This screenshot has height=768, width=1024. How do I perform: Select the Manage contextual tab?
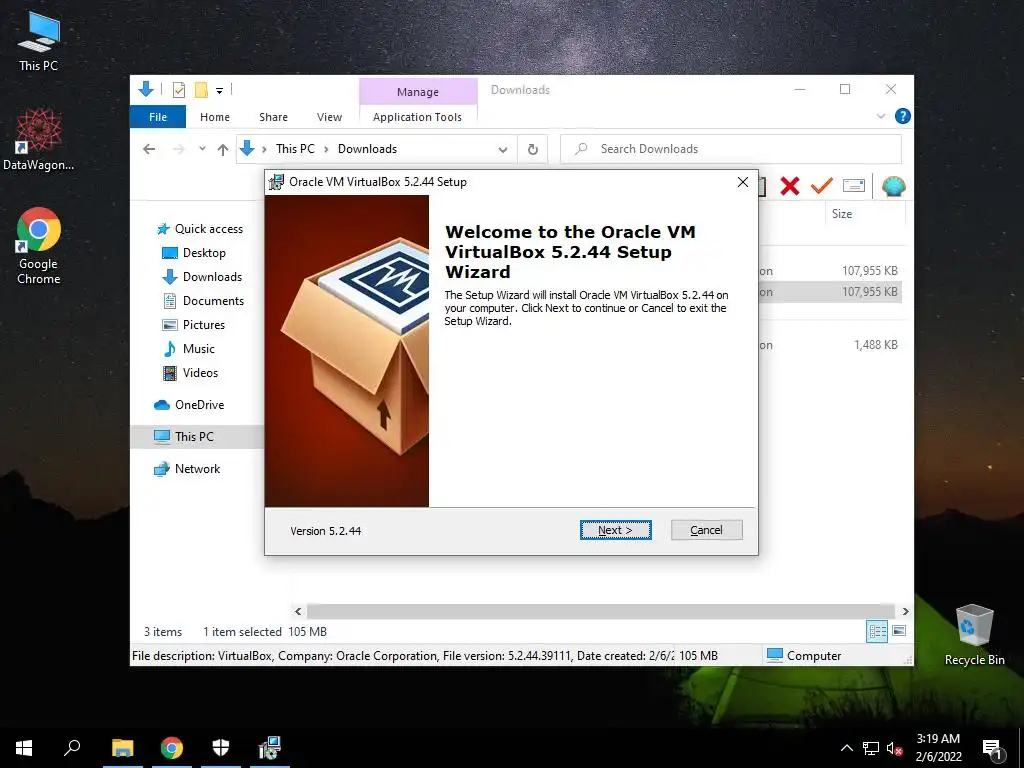tap(418, 91)
